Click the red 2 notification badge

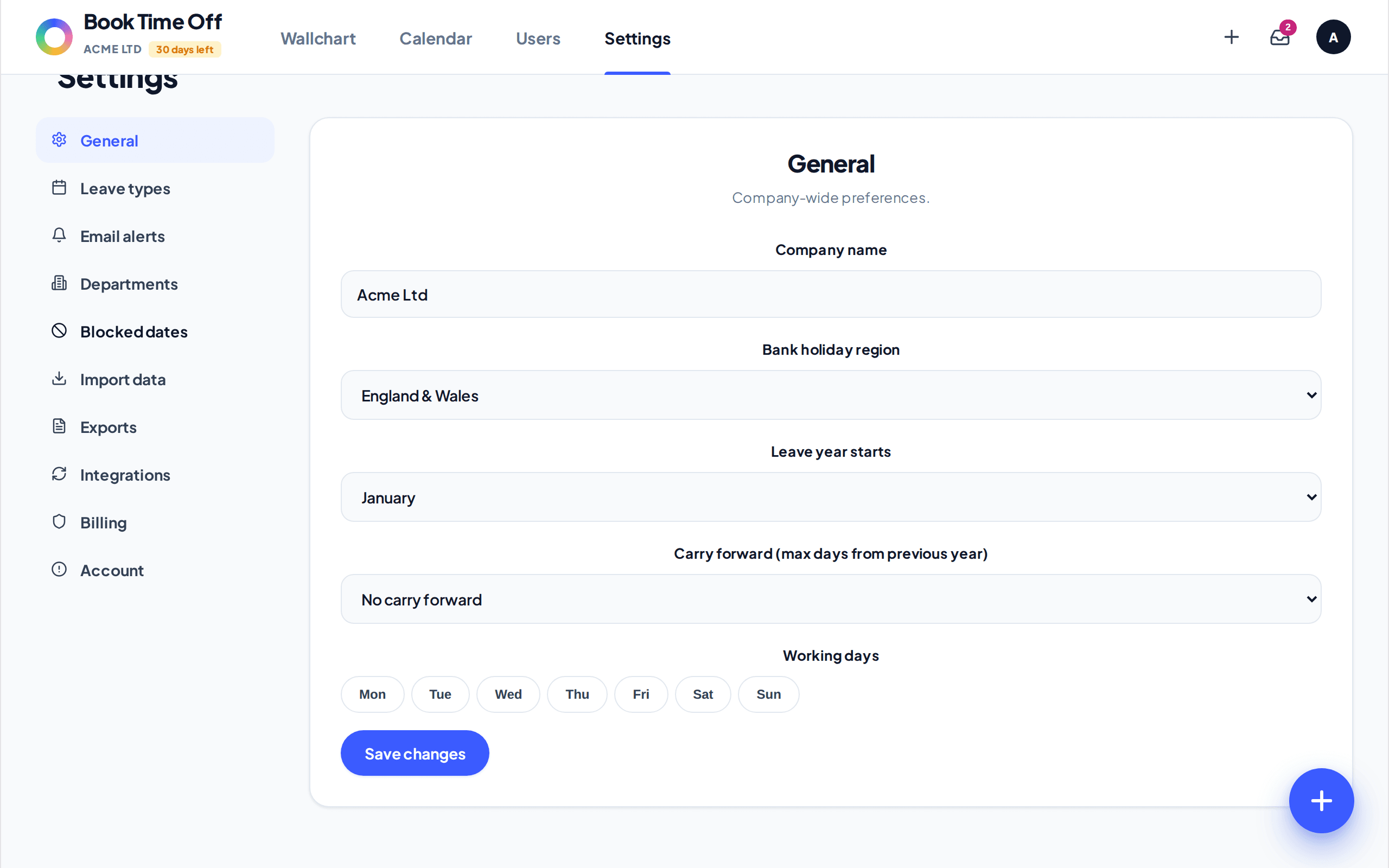point(1288,27)
